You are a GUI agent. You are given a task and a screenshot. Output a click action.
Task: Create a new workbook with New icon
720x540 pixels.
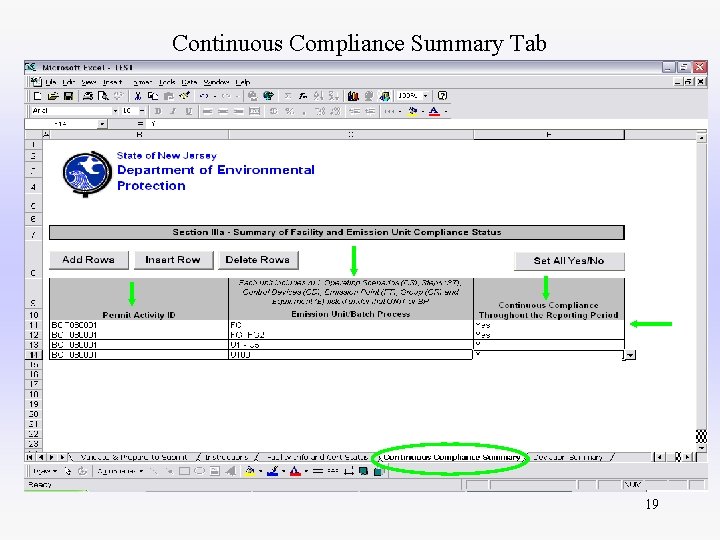[x=37, y=96]
